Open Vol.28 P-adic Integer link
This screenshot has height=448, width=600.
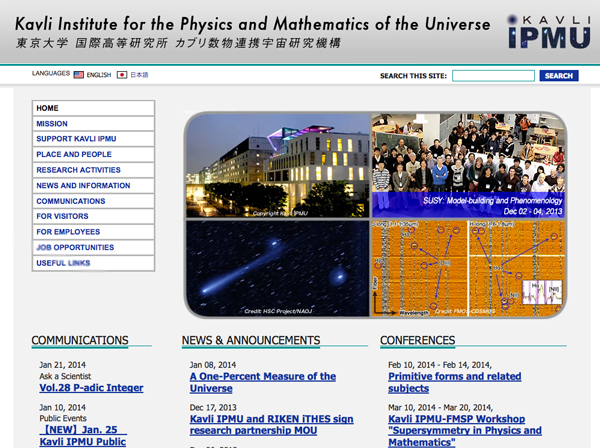coord(91,388)
